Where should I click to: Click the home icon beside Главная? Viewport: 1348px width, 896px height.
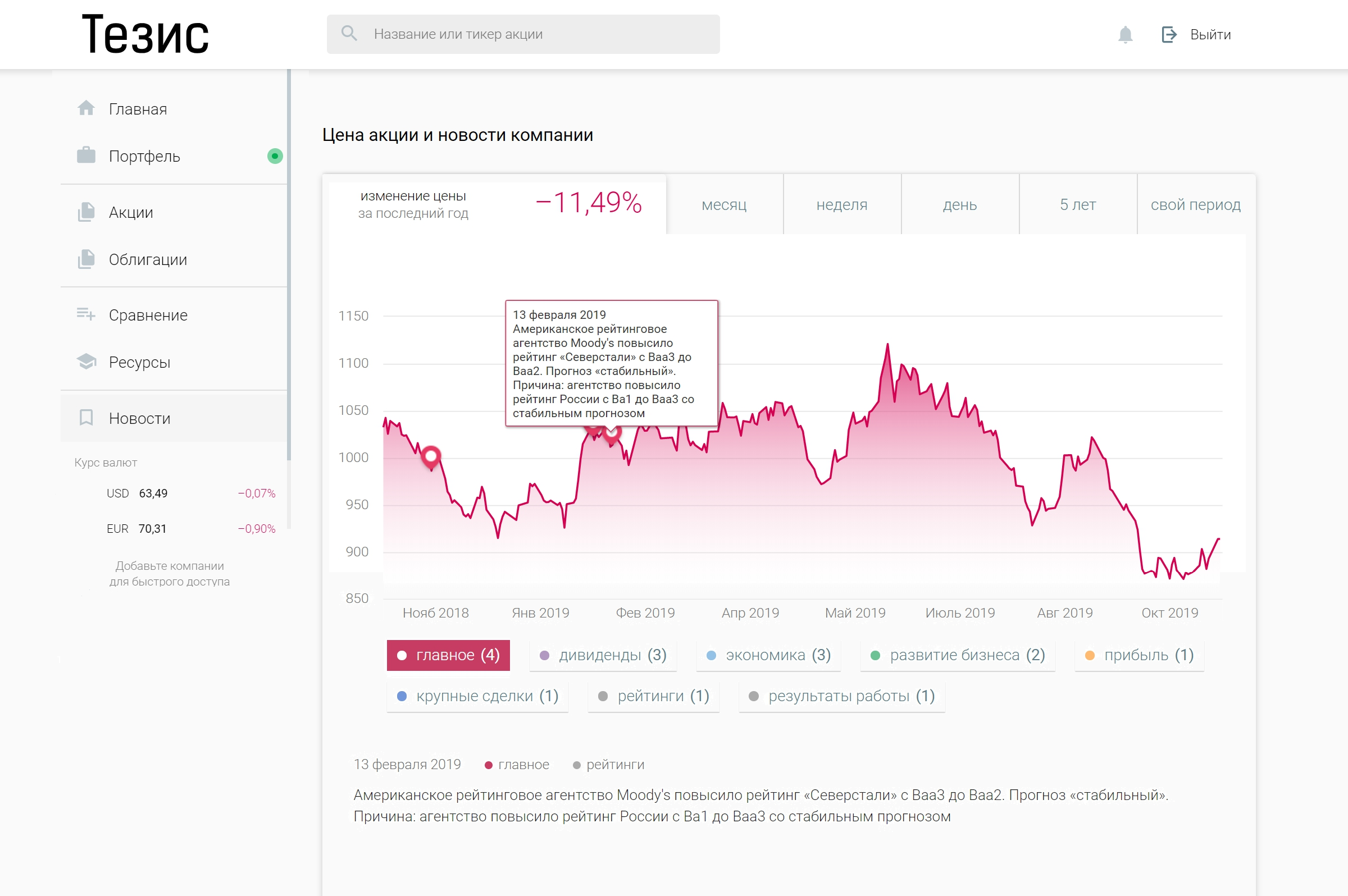coord(86,108)
